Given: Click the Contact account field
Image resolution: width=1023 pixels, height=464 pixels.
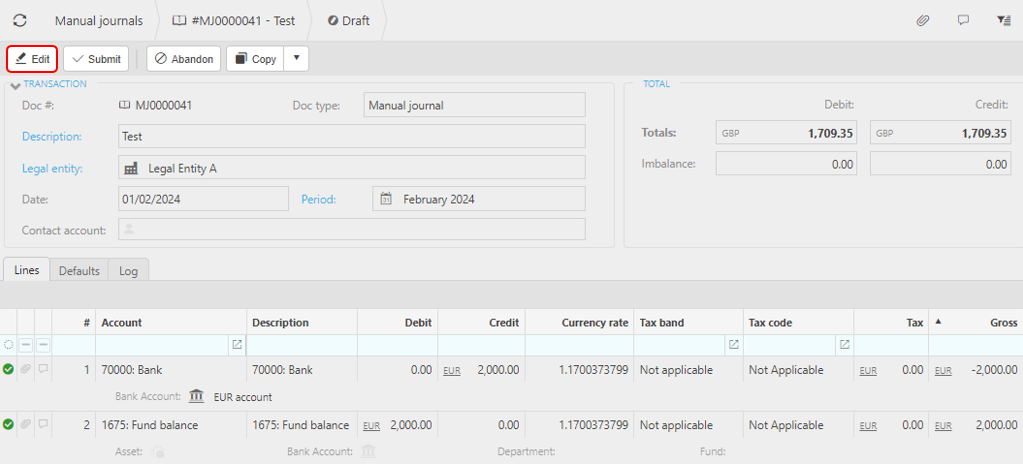Looking at the screenshot, I should coord(352,229).
